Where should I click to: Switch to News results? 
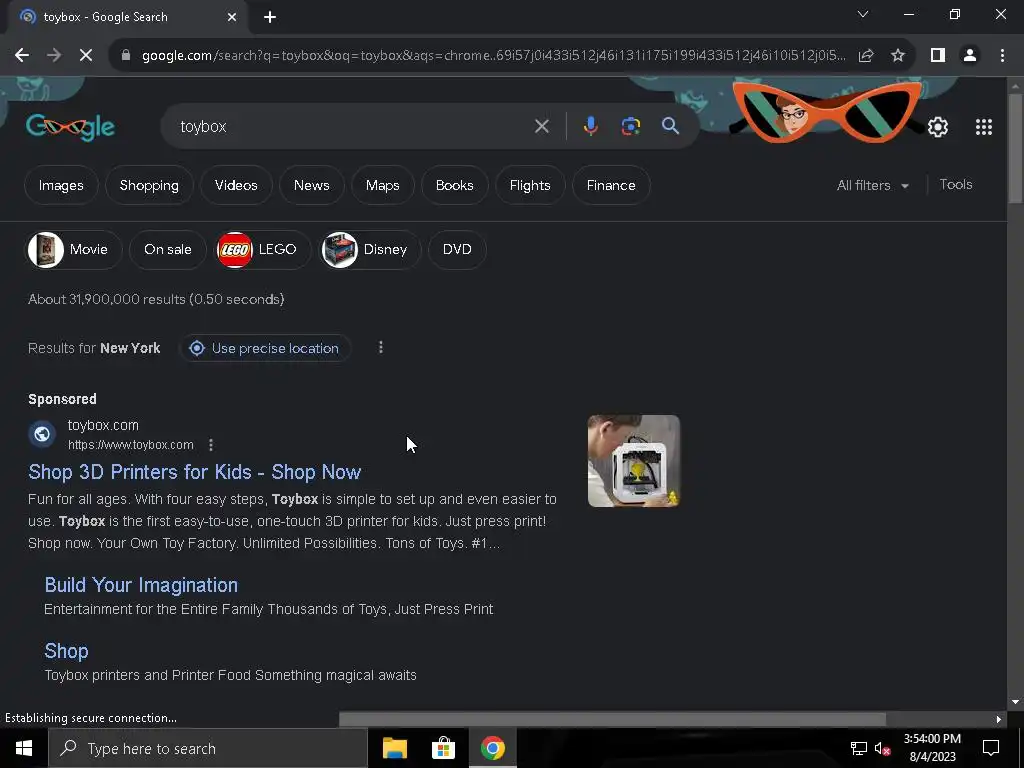coord(312,185)
